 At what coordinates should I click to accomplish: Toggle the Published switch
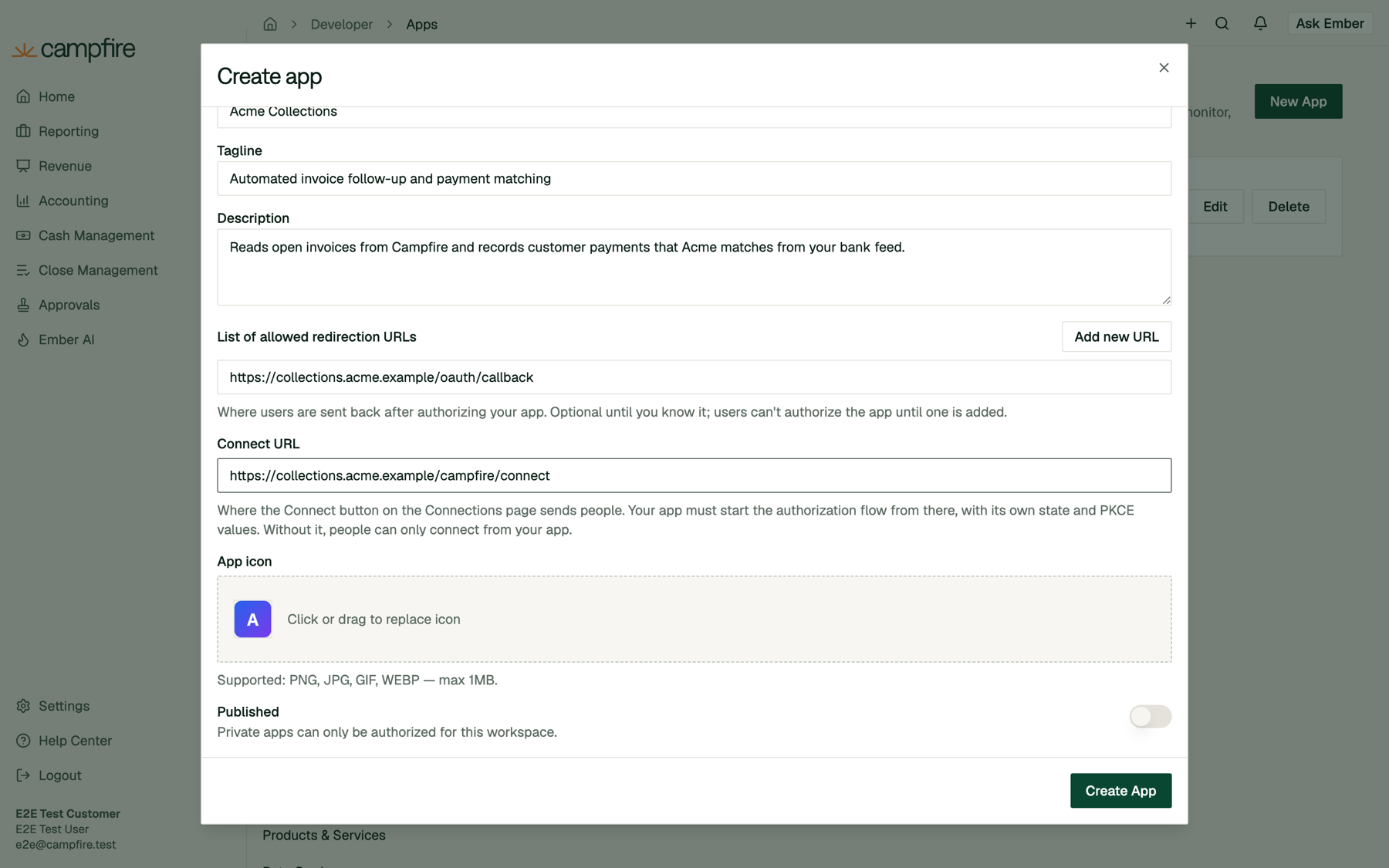[x=1150, y=716]
